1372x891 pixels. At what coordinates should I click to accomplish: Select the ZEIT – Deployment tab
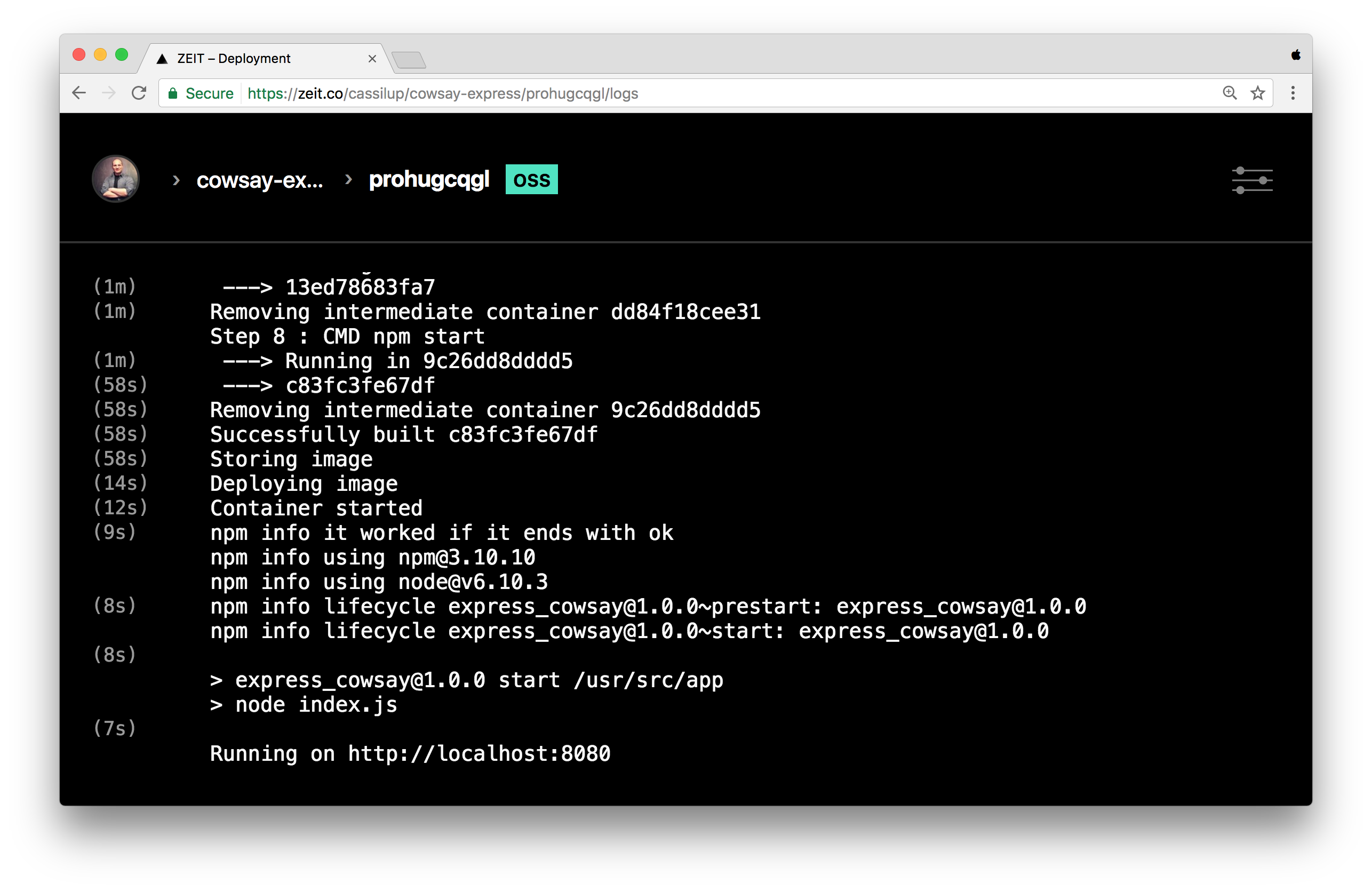(x=253, y=59)
